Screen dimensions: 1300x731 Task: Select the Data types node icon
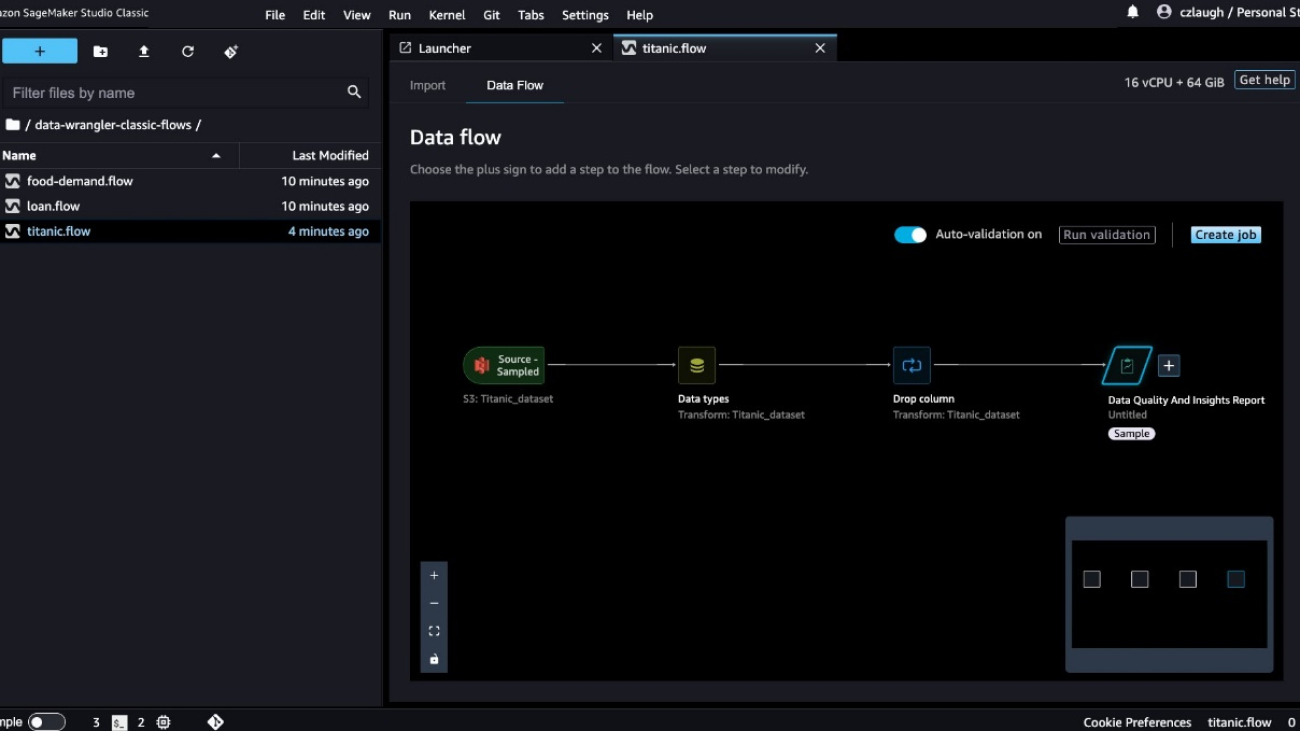pos(697,366)
